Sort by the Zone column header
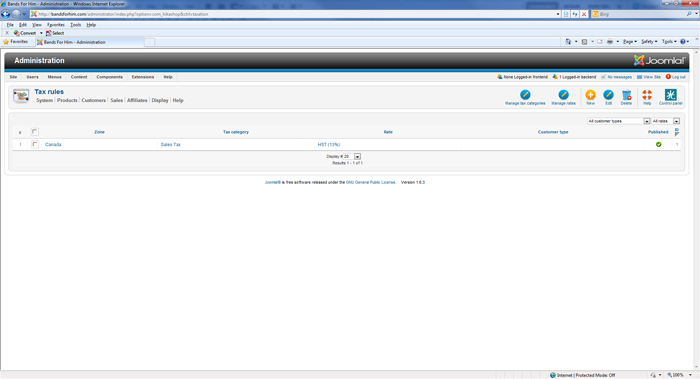 [x=99, y=132]
